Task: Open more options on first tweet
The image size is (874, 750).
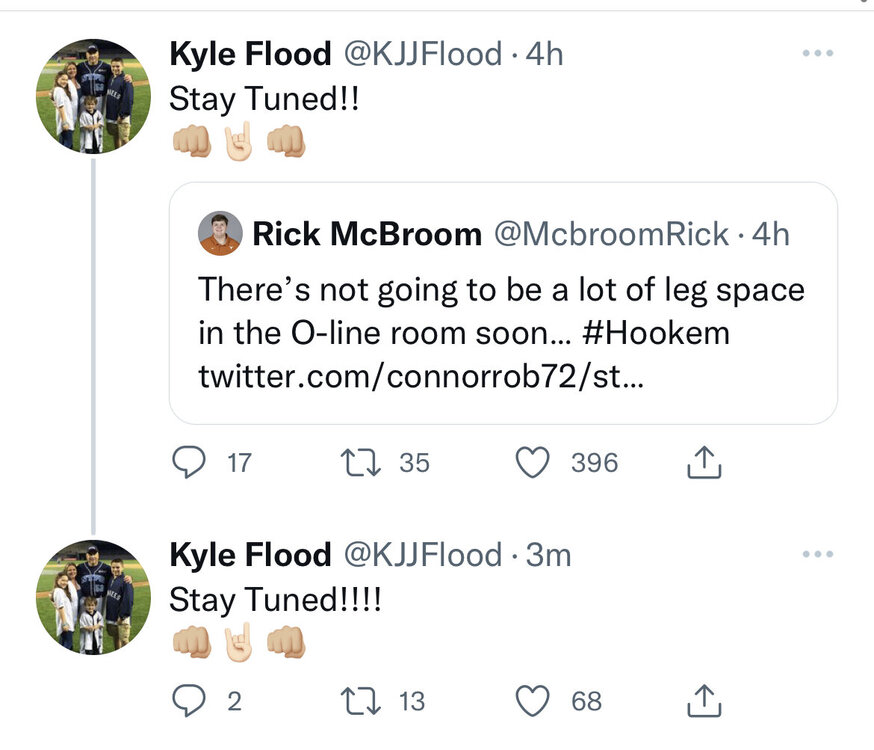Action: tap(817, 53)
